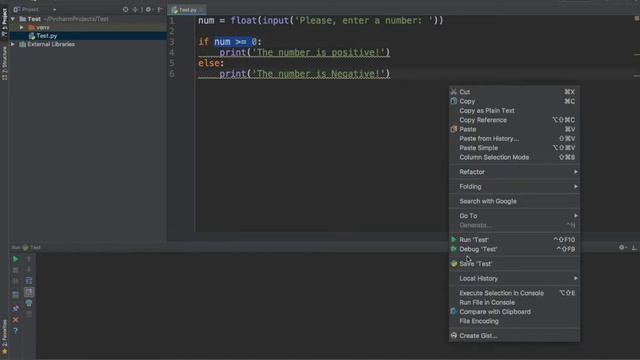Click the trash clear-all icon in Run console
The width and height of the screenshot is (640, 360).
29,314
